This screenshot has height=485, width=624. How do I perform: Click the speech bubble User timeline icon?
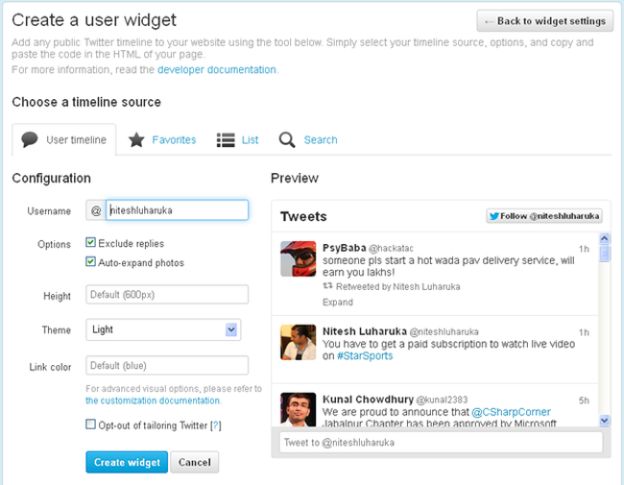30,140
